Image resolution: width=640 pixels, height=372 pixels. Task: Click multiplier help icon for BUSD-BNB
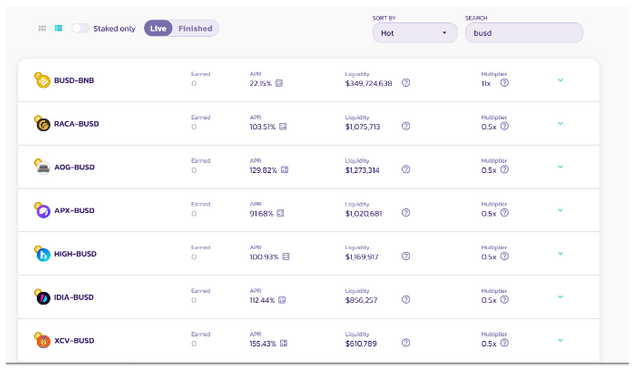[x=504, y=83]
